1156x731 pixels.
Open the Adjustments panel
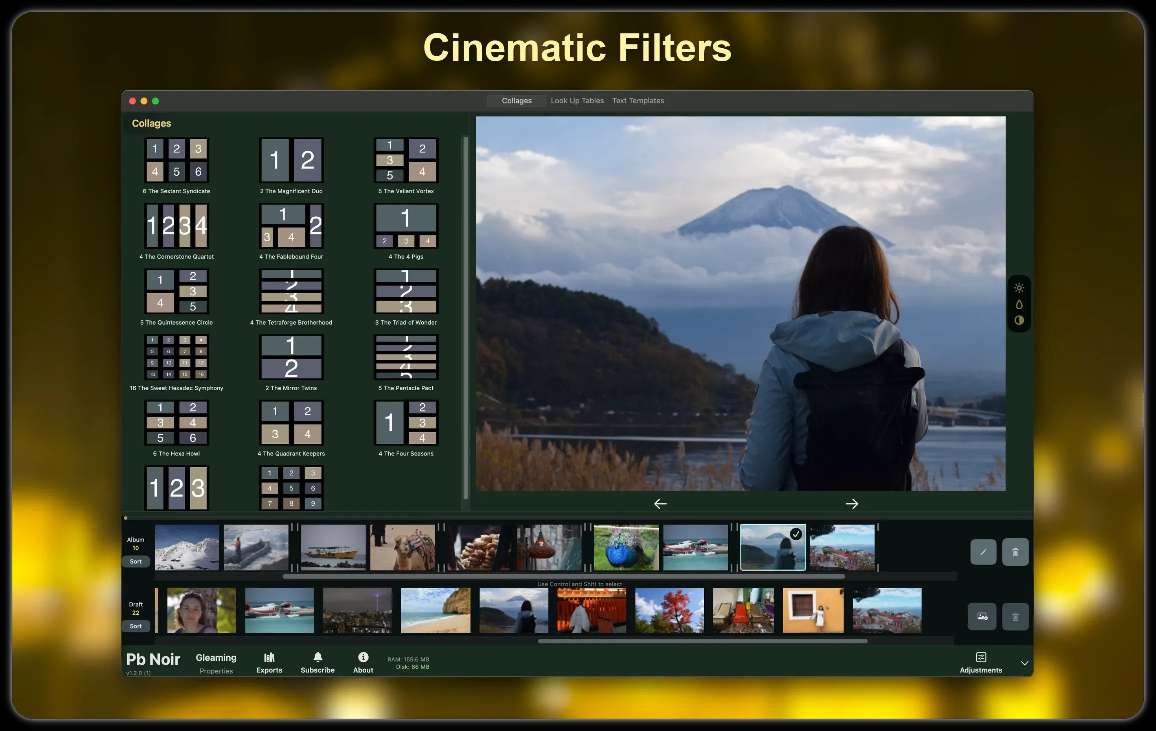(x=981, y=662)
